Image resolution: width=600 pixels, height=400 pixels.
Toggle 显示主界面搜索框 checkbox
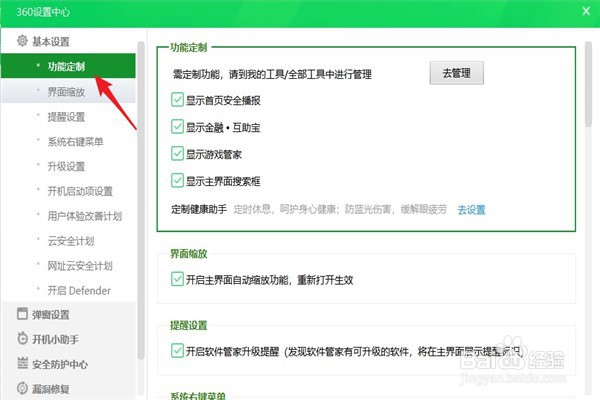[x=177, y=180]
